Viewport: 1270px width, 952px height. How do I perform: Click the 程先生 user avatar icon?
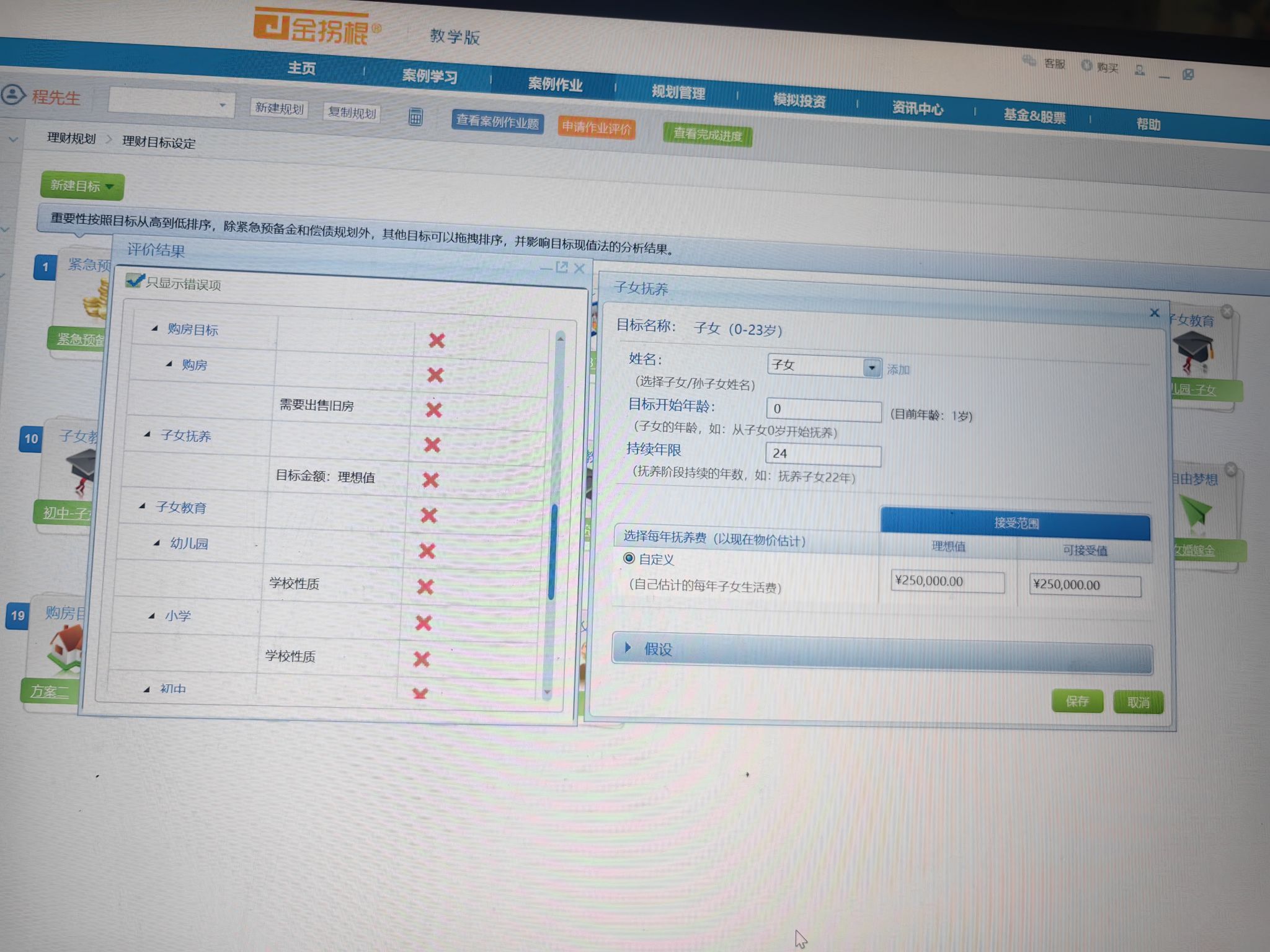[x=12, y=95]
